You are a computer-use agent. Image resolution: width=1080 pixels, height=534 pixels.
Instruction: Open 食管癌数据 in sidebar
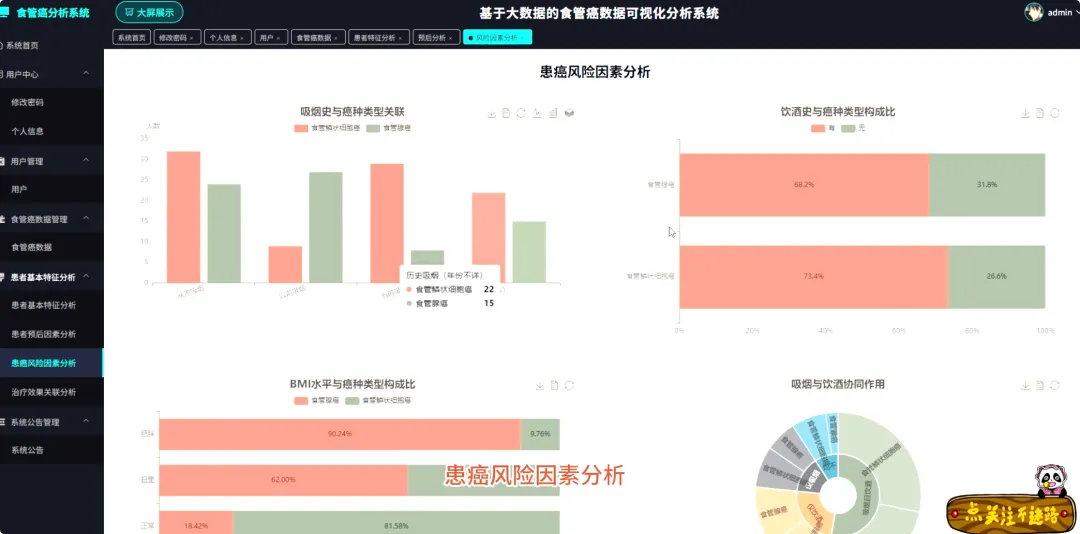(x=52, y=247)
